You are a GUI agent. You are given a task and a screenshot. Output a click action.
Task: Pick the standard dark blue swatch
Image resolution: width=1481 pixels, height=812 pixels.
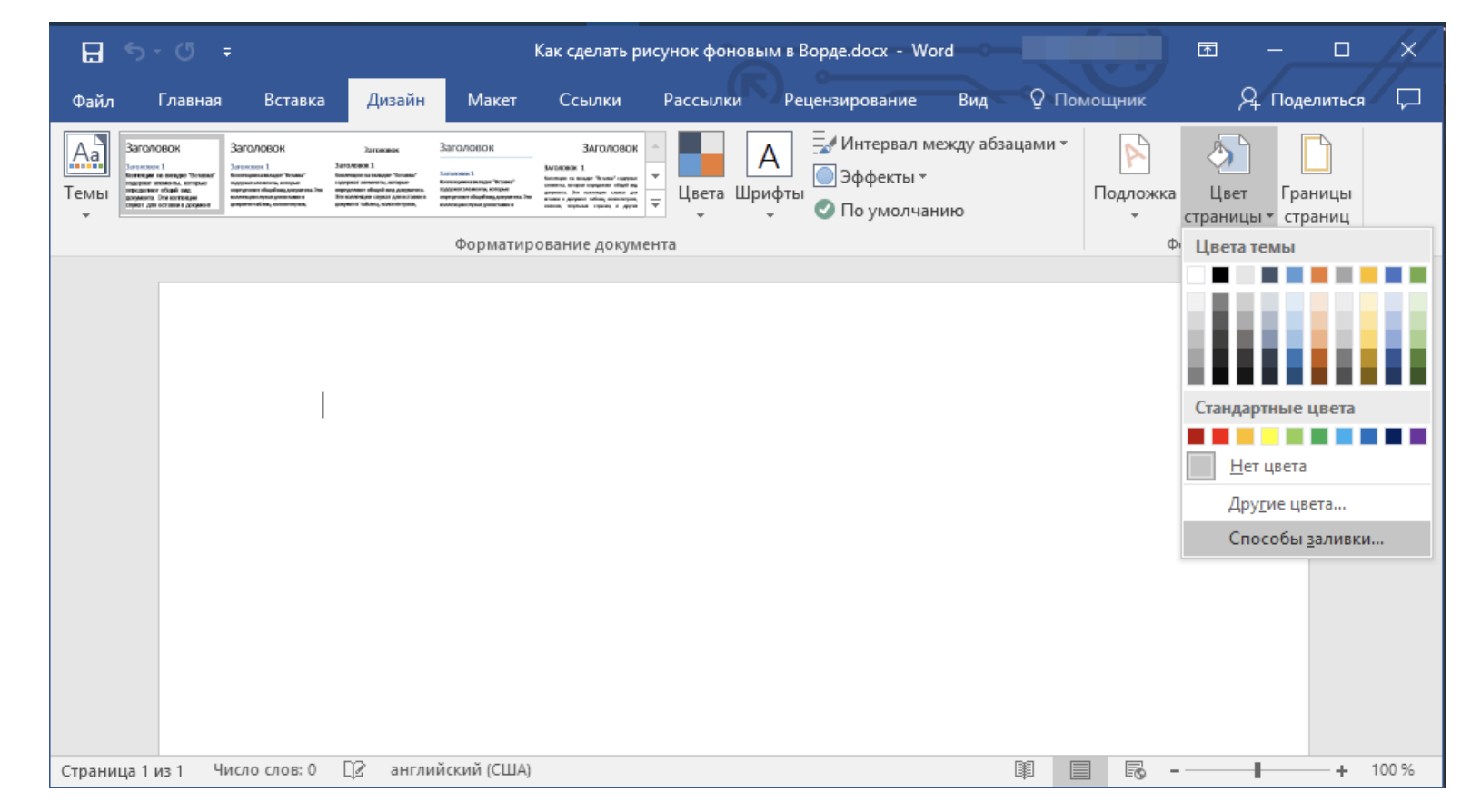(x=1394, y=436)
